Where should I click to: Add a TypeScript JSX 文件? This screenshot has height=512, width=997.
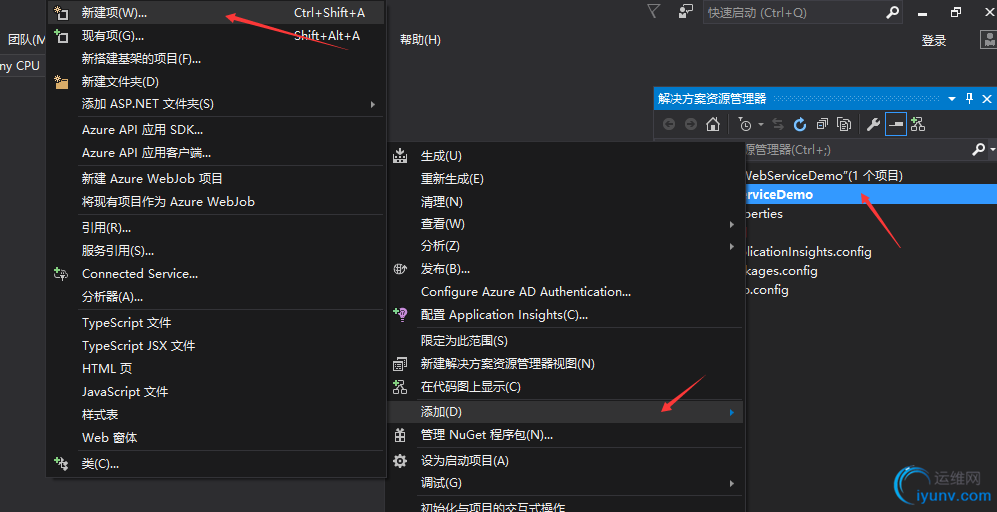(216, 345)
